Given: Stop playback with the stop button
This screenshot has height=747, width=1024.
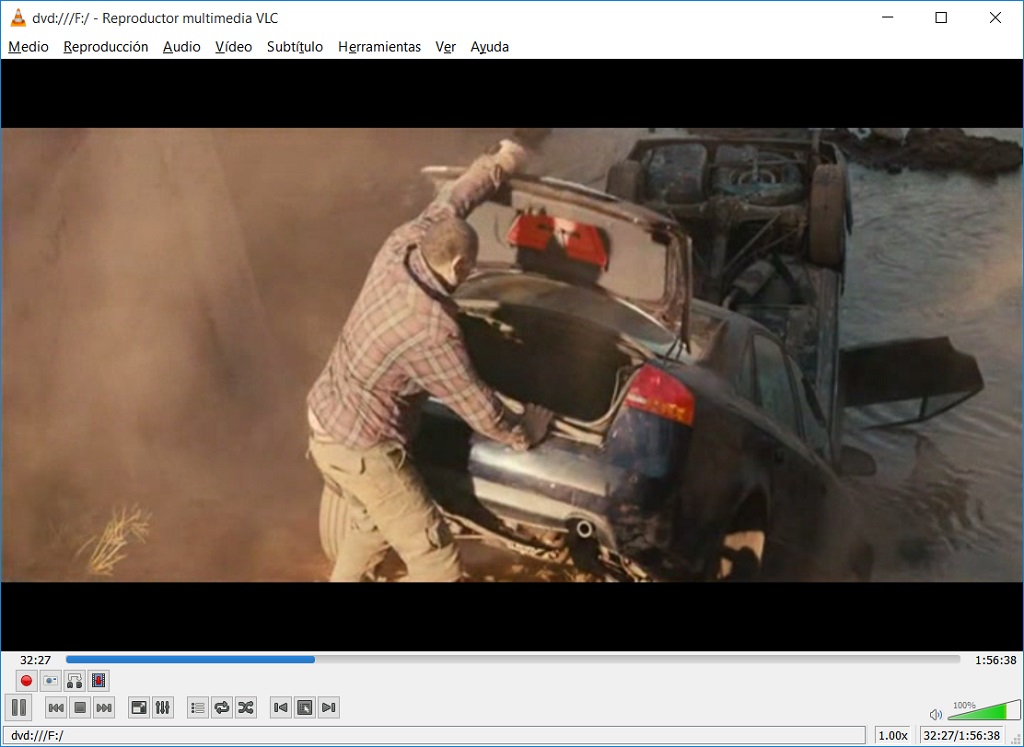Looking at the screenshot, I should click(x=80, y=707).
